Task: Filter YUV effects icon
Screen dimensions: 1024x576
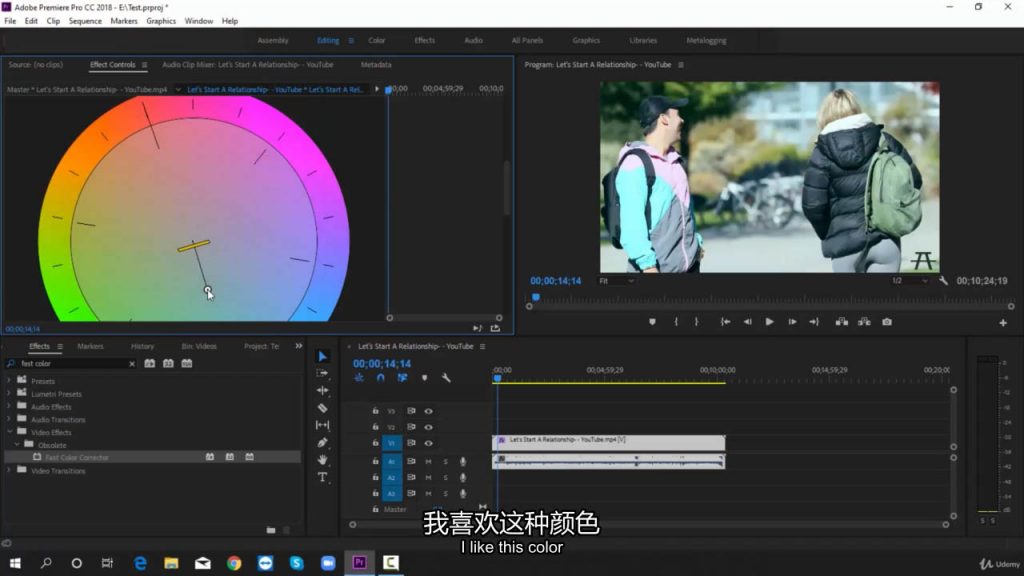Action: [187, 364]
